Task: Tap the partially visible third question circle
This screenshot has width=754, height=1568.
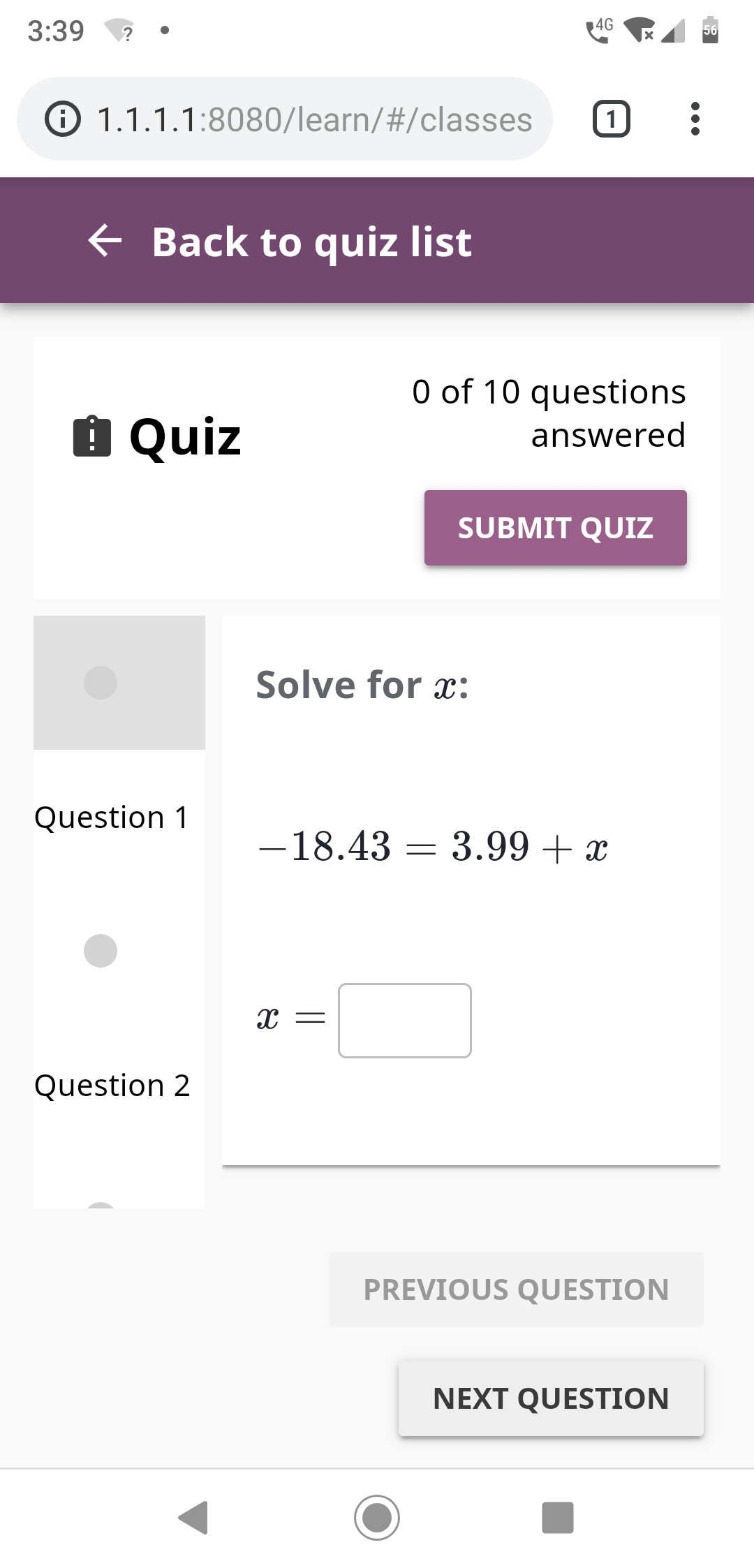Action: pyautogui.click(x=100, y=1206)
